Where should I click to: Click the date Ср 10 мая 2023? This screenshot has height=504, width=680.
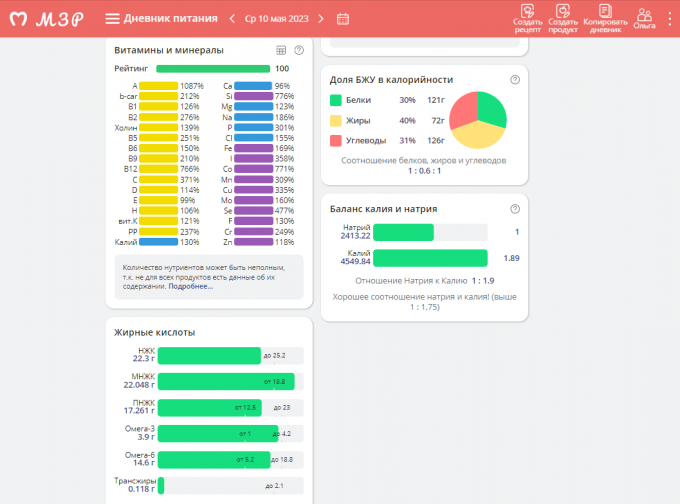278,19
